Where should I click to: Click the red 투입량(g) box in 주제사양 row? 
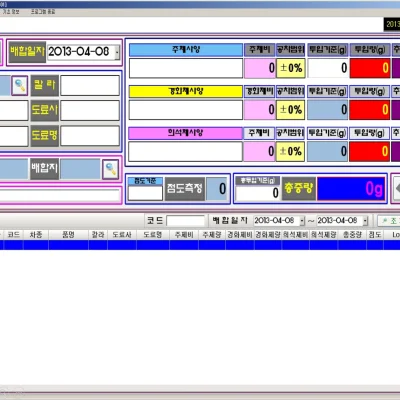tap(370, 68)
